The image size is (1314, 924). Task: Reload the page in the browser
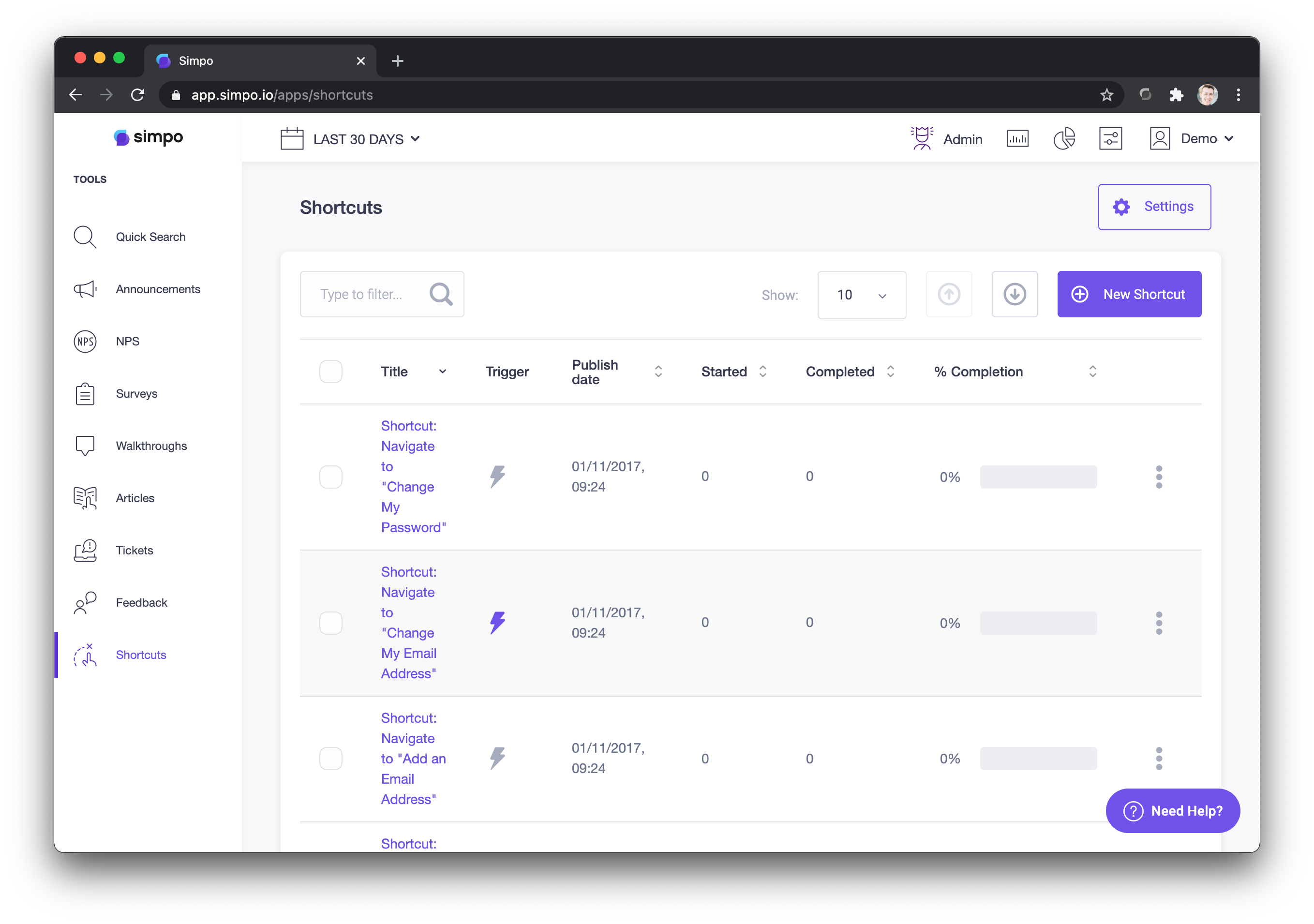pyautogui.click(x=137, y=95)
